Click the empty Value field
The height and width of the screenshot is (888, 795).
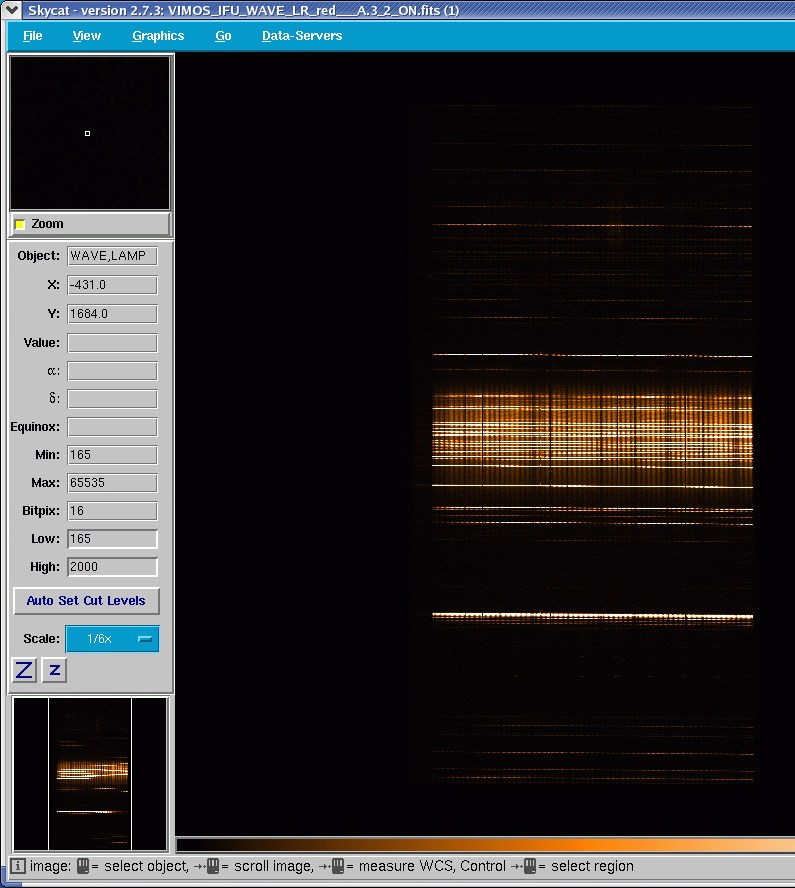112,343
